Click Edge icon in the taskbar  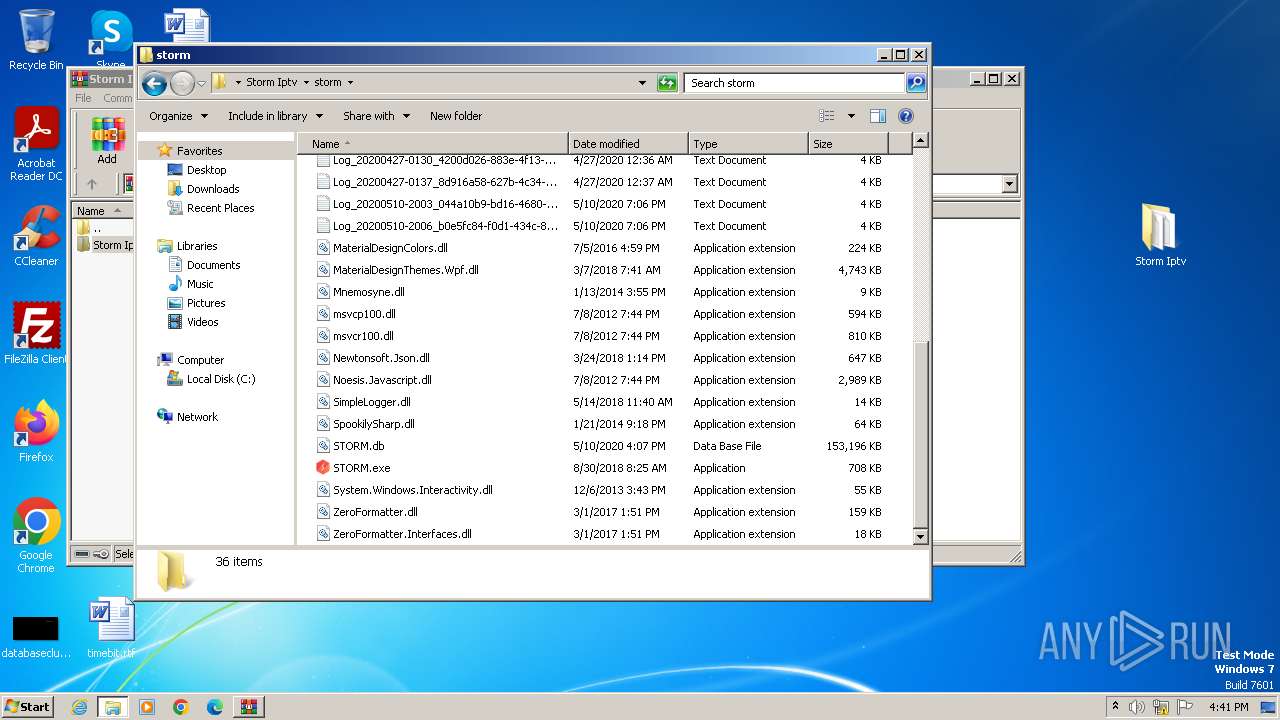click(x=215, y=707)
